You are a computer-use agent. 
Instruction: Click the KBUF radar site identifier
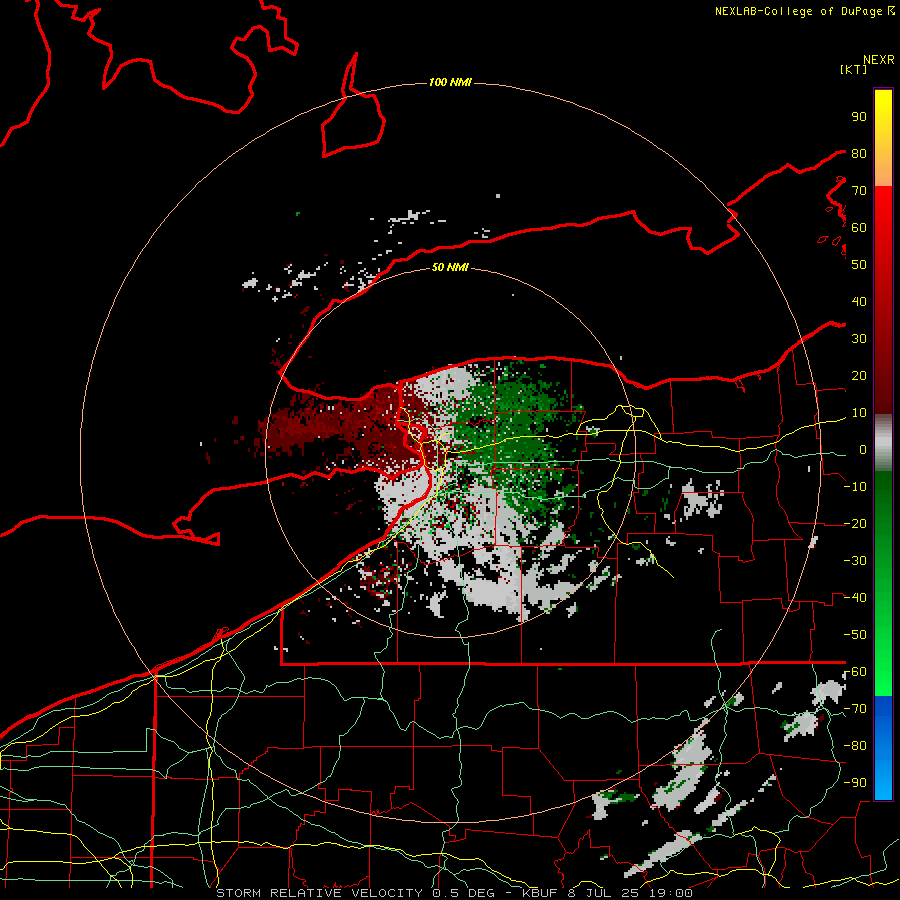(542, 893)
